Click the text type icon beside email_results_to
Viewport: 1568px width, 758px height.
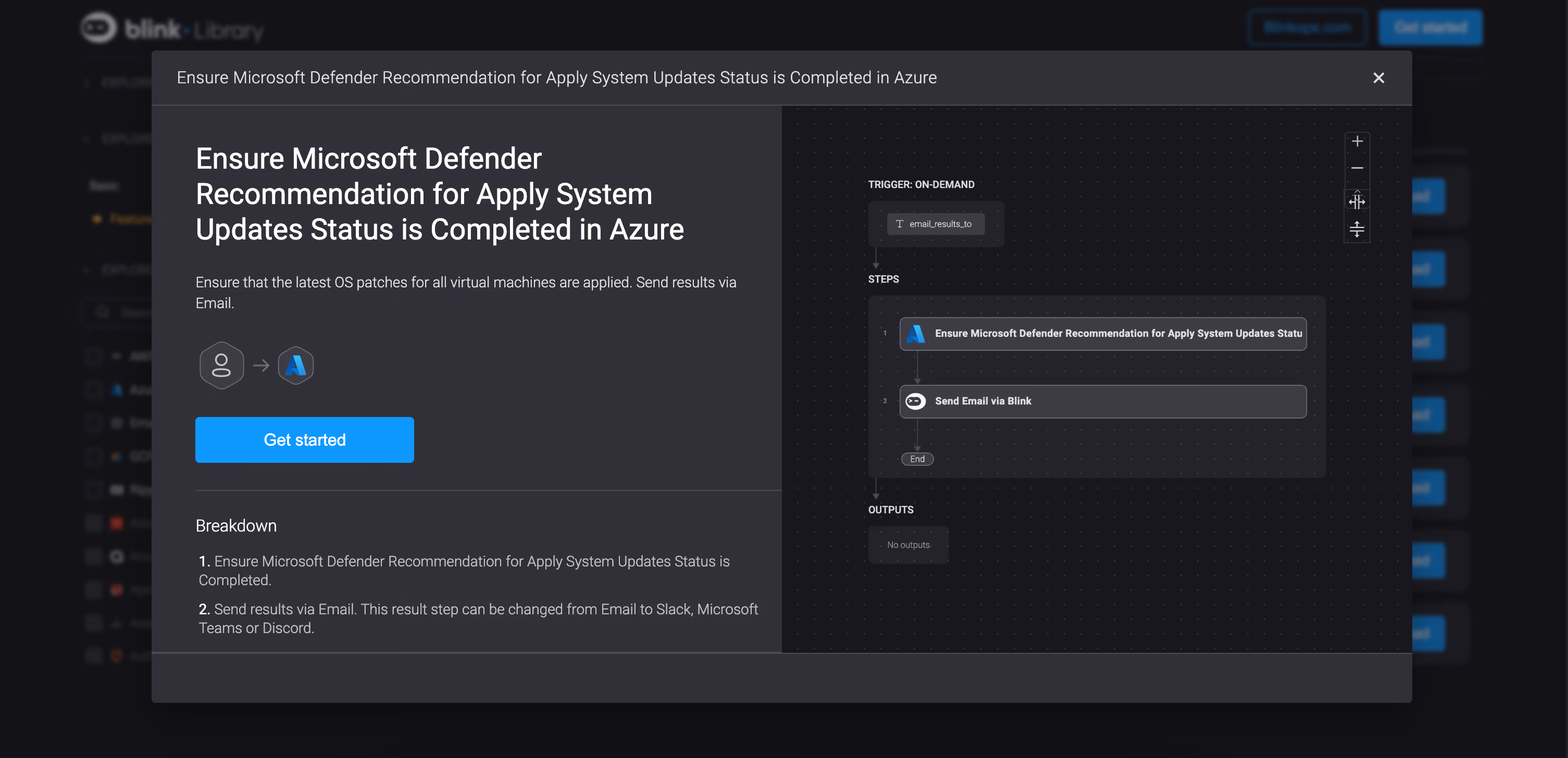point(899,224)
